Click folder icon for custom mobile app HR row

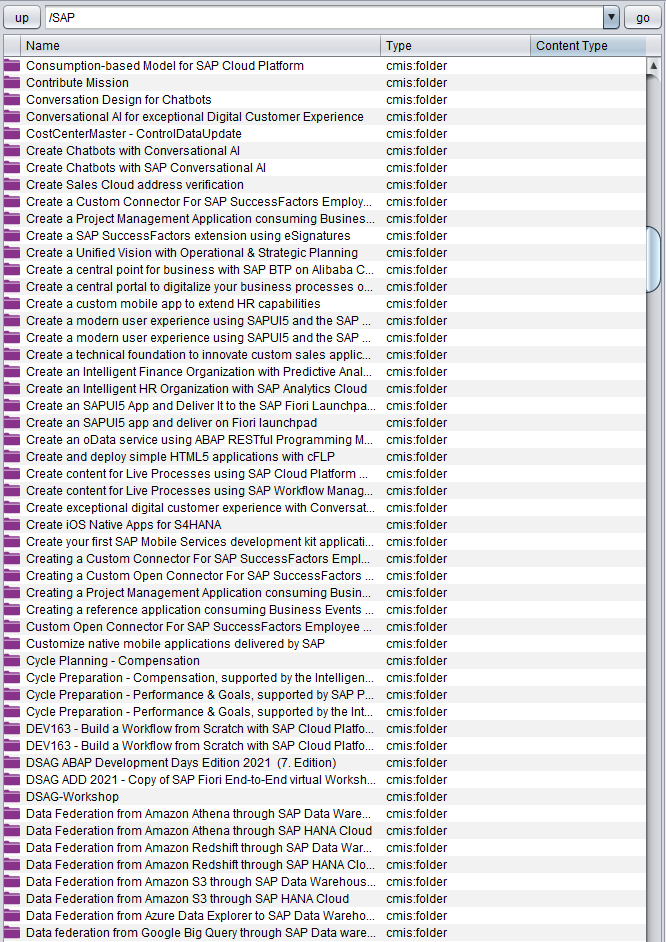coord(12,304)
